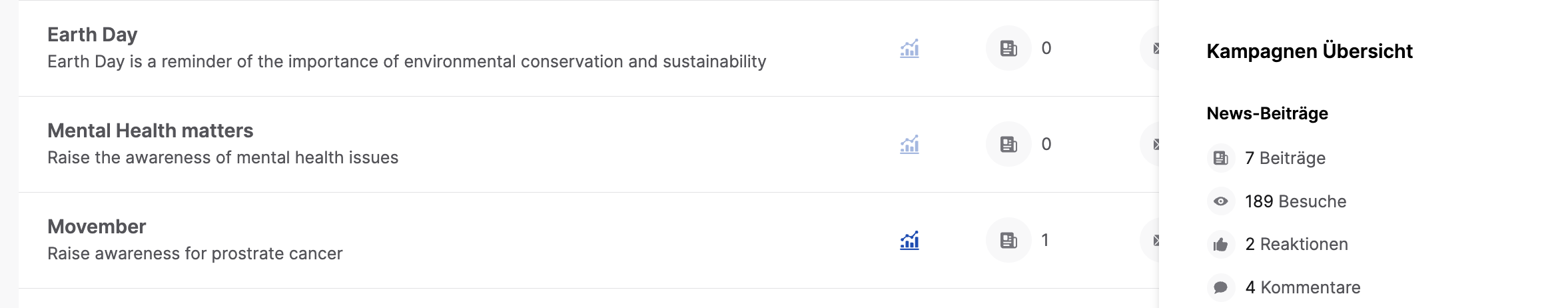1568x308 pixels.
Task: Open the Mental Health matters campaign title
Action: click(x=151, y=131)
